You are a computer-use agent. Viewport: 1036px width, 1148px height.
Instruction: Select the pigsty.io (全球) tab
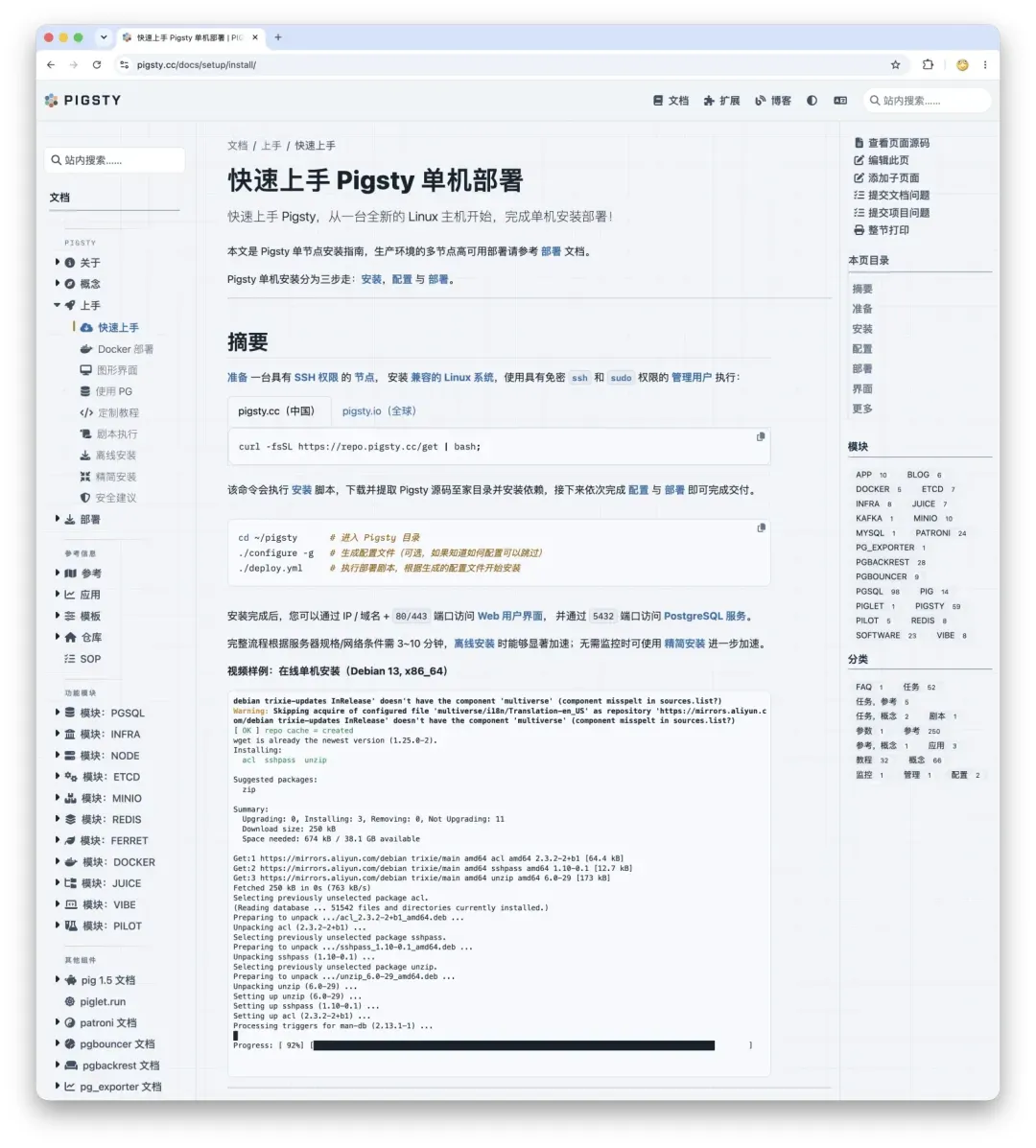pos(379,411)
